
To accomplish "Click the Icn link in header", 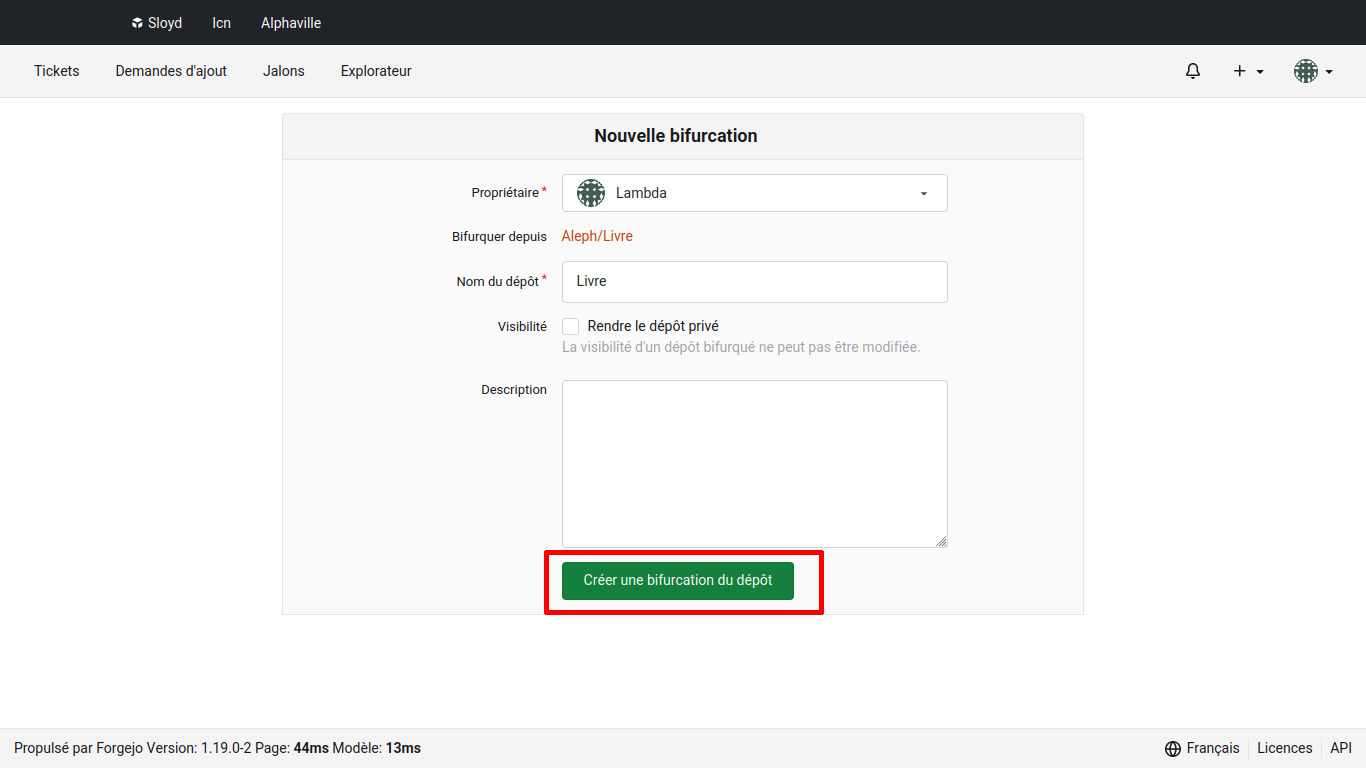I will click(221, 23).
